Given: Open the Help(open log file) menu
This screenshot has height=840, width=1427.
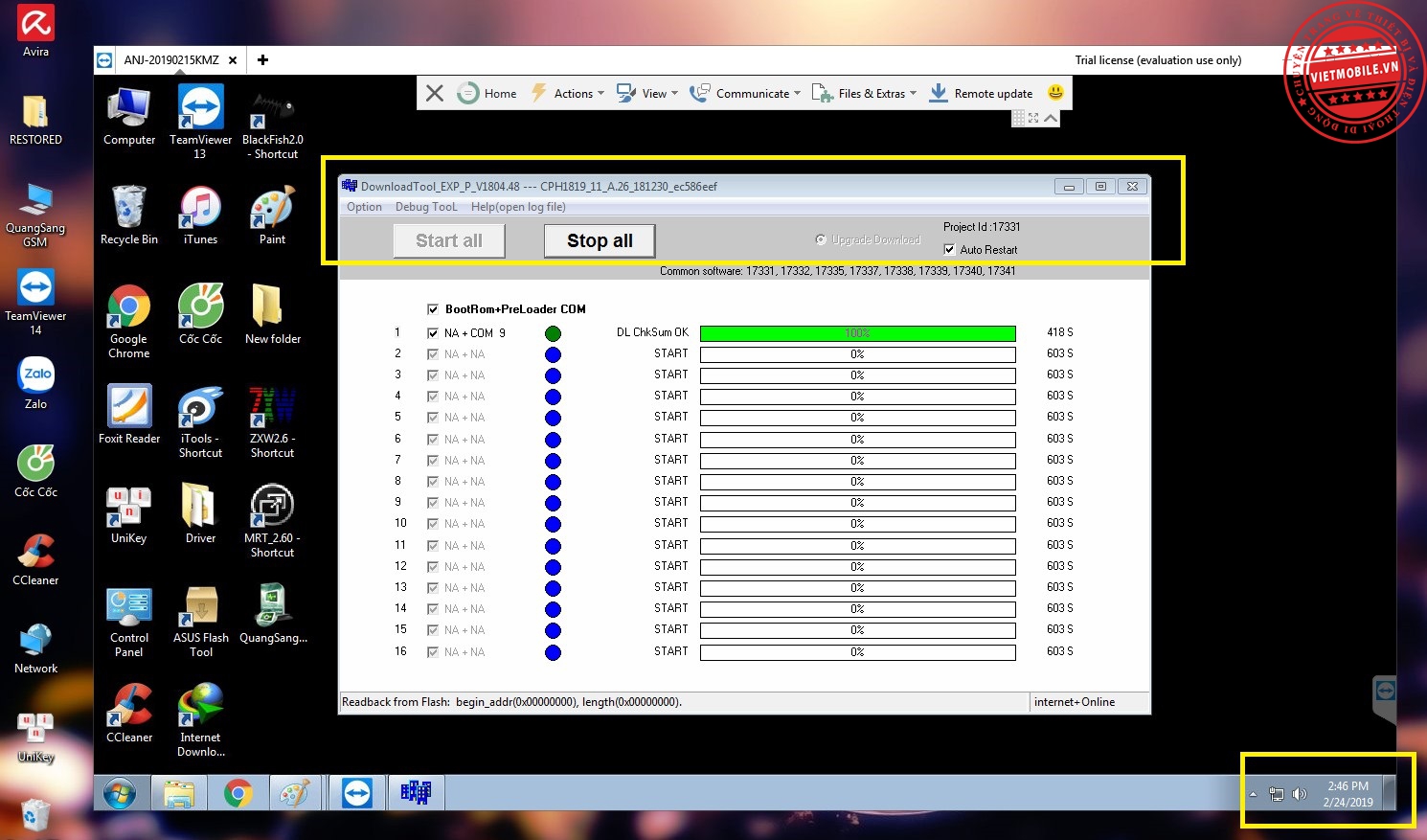Looking at the screenshot, I should coord(518,207).
